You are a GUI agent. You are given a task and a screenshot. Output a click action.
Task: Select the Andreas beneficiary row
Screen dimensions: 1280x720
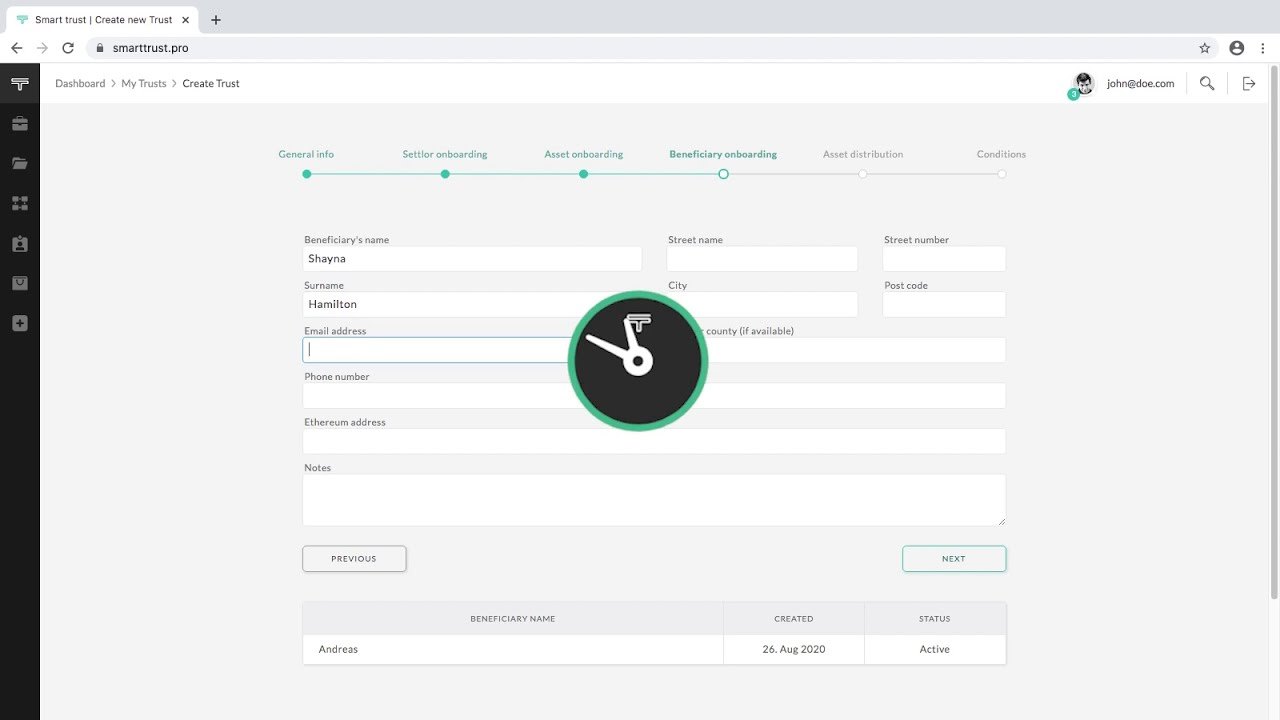click(x=654, y=649)
